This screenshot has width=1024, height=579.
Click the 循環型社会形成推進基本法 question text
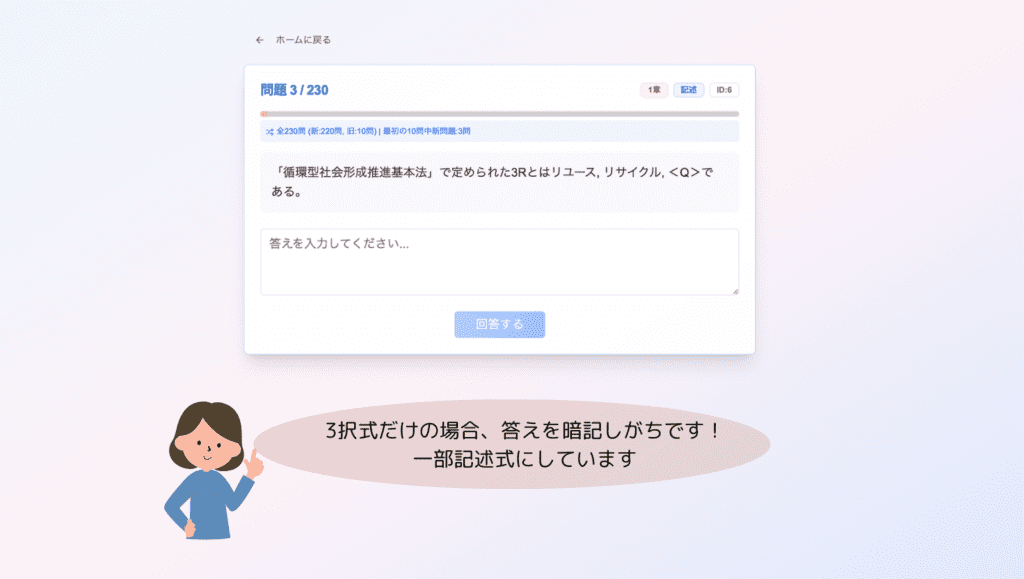355,172
